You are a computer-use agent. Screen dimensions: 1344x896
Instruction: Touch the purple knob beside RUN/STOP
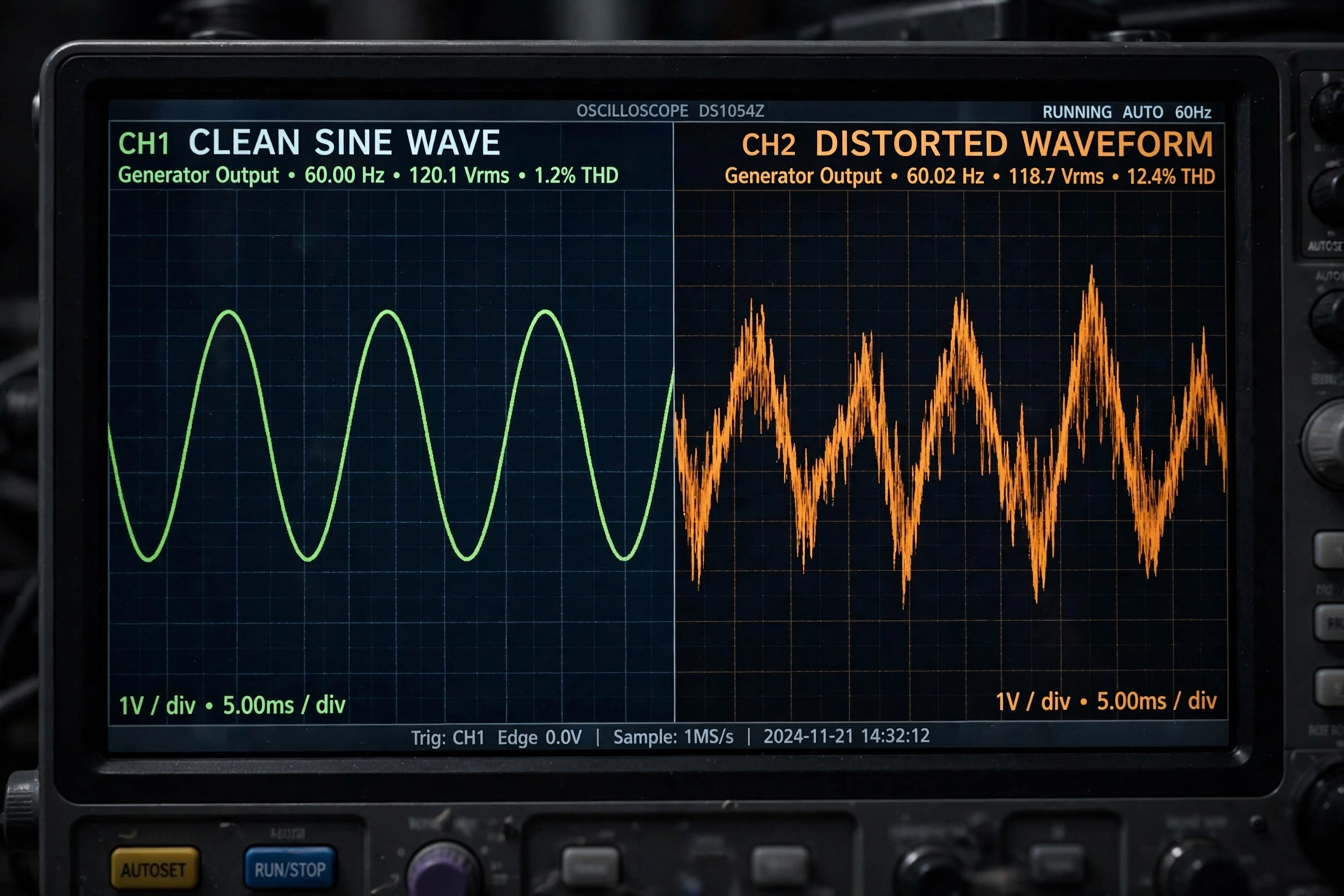442,871
